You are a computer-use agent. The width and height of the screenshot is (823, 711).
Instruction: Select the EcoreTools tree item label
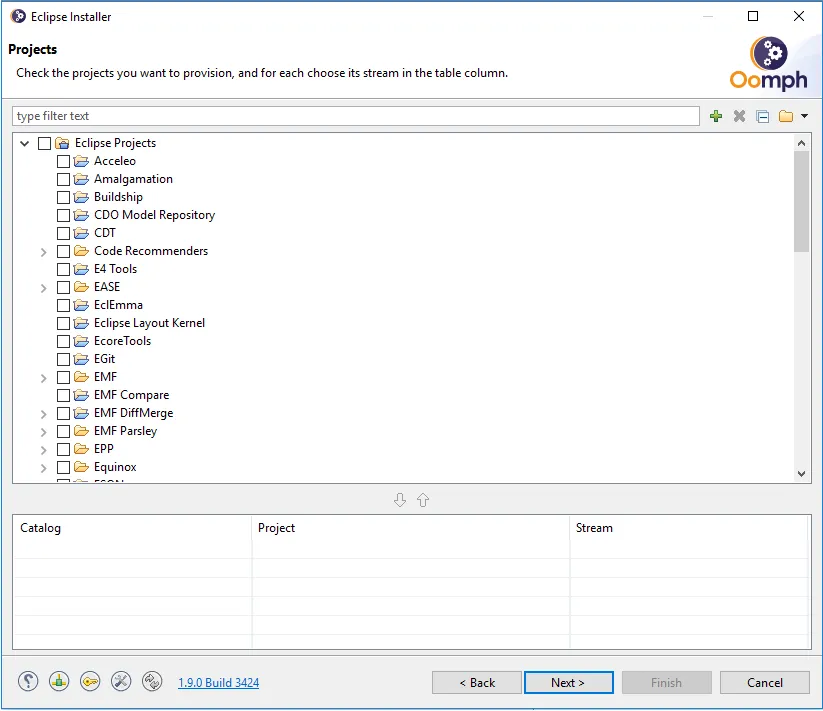(122, 341)
